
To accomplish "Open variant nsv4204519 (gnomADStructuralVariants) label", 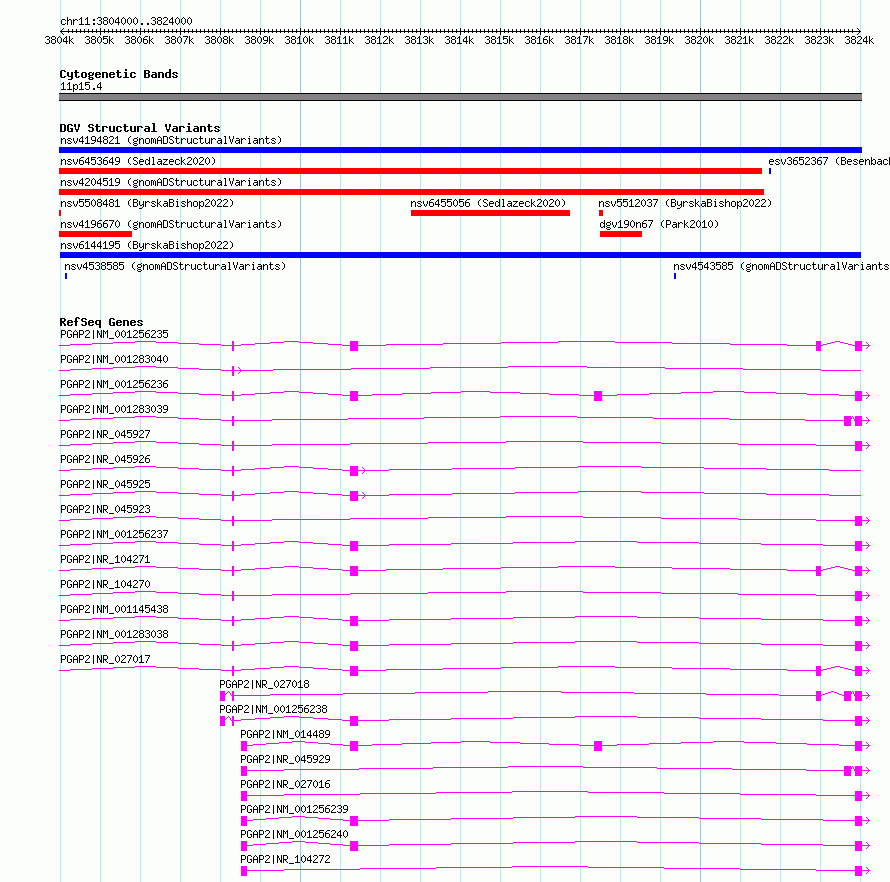I will [171, 182].
